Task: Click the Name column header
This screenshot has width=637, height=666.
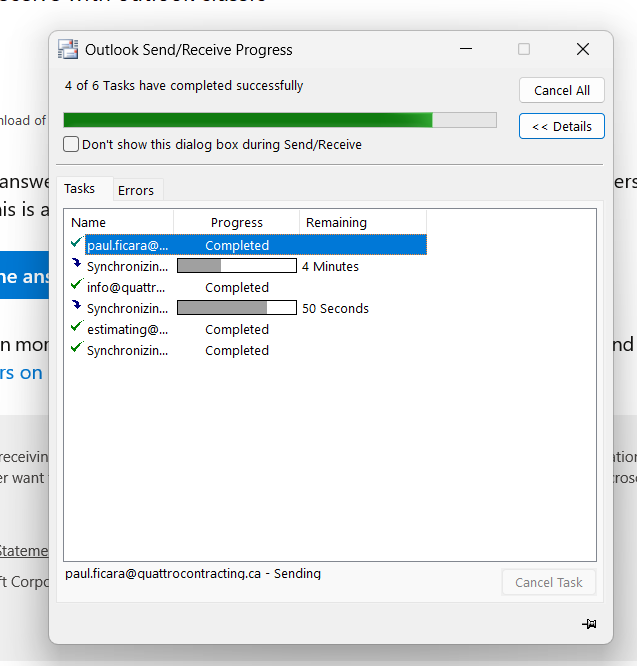Action: [x=119, y=222]
